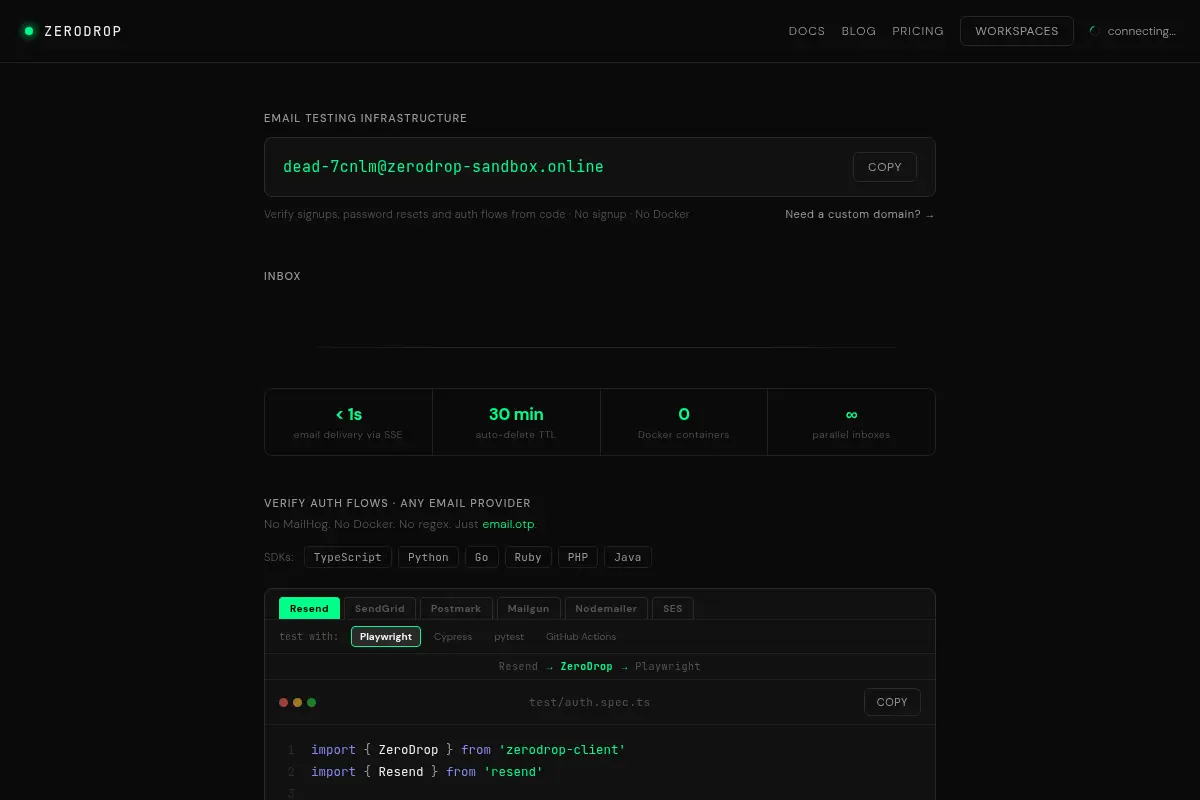Click ZeroDrop in the flow breadcrumb
This screenshot has width=1200, height=800.
(586, 666)
